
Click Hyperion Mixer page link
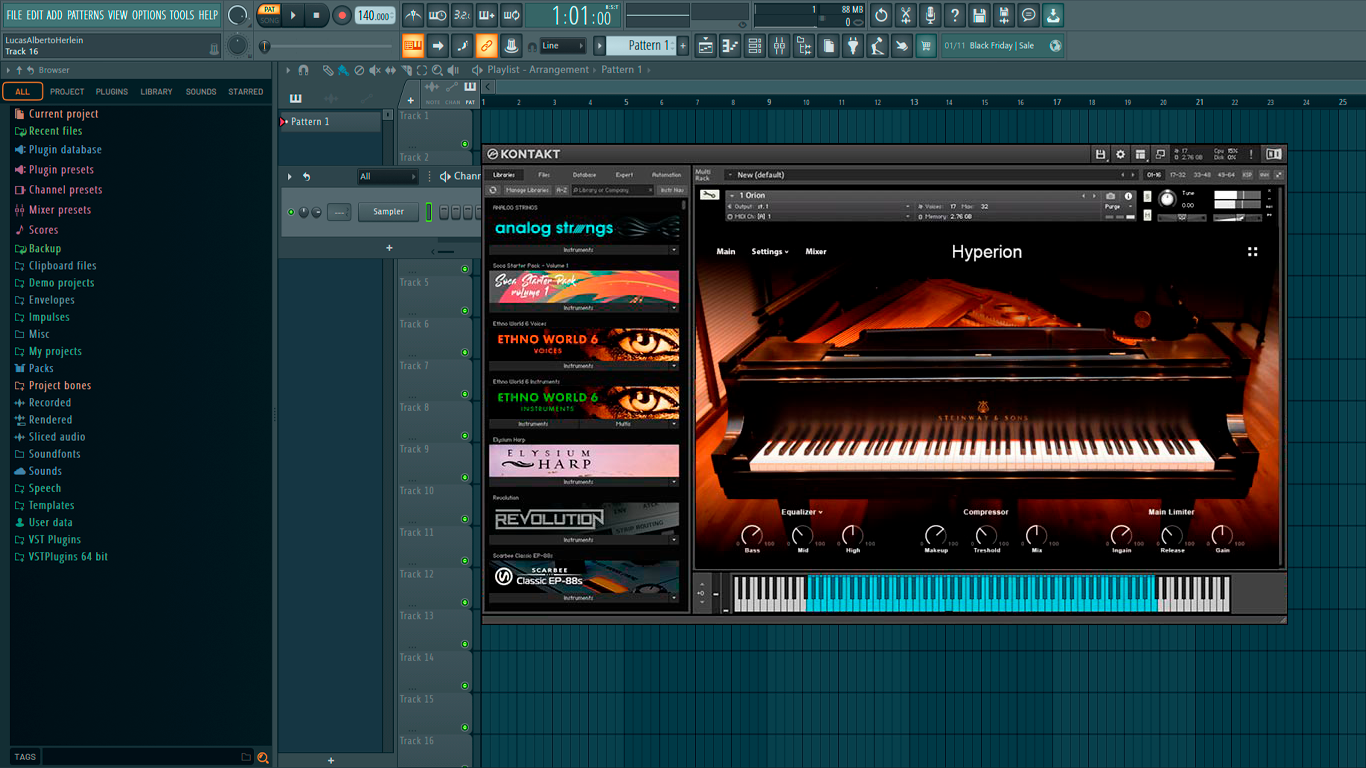click(816, 252)
